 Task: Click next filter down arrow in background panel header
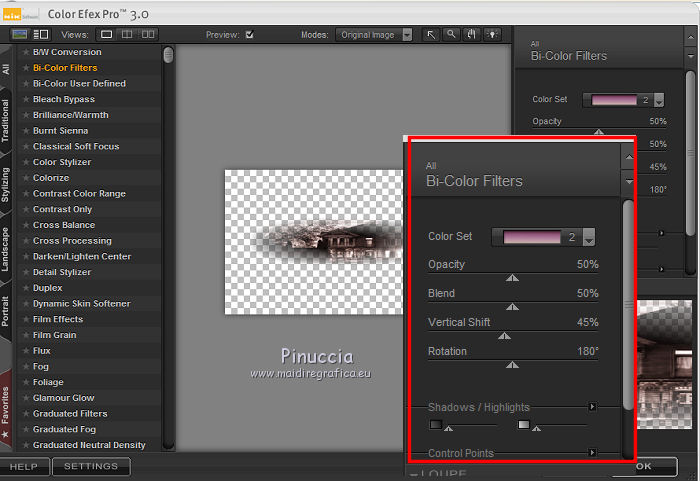point(690,56)
